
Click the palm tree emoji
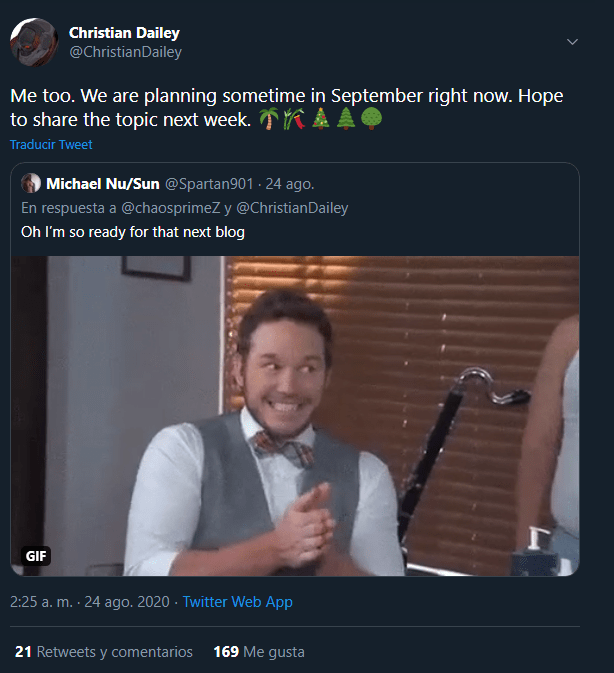pyautogui.click(x=269, y=119)
